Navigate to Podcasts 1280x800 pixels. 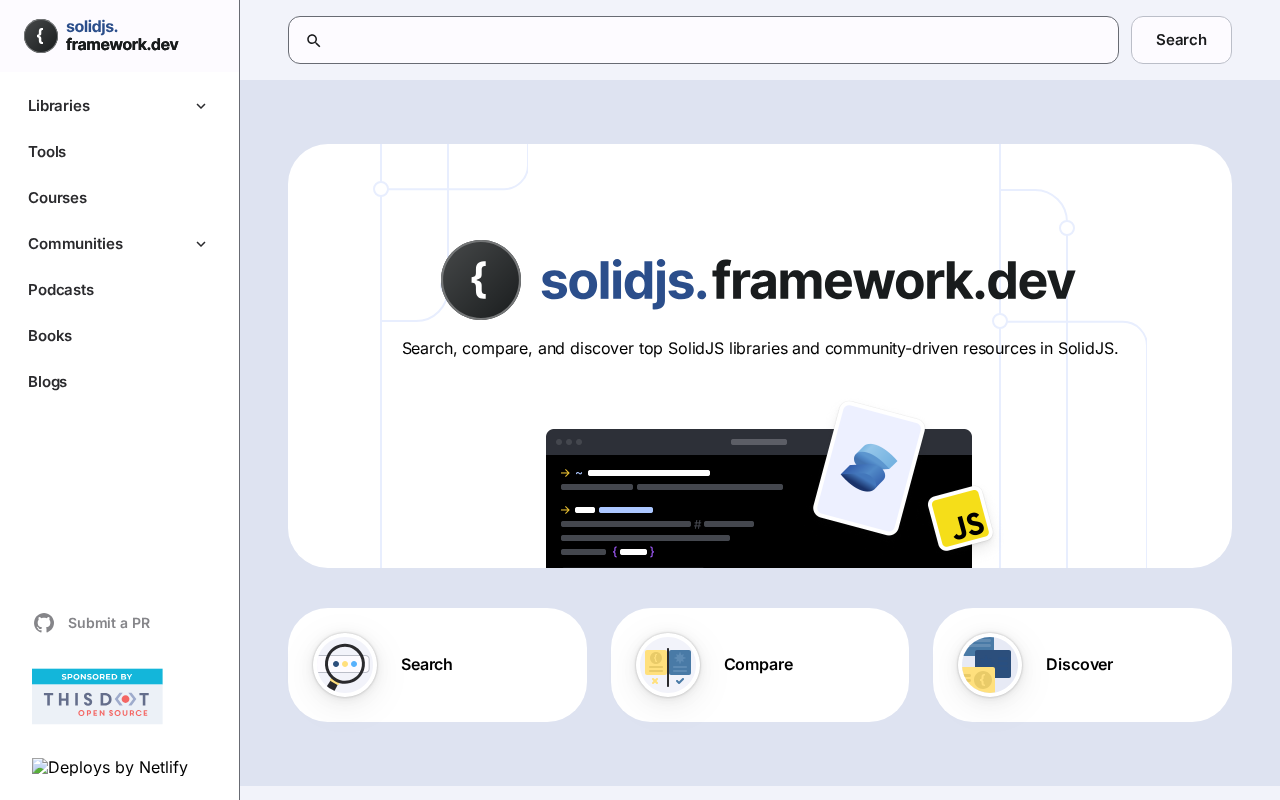click(61, 290)
